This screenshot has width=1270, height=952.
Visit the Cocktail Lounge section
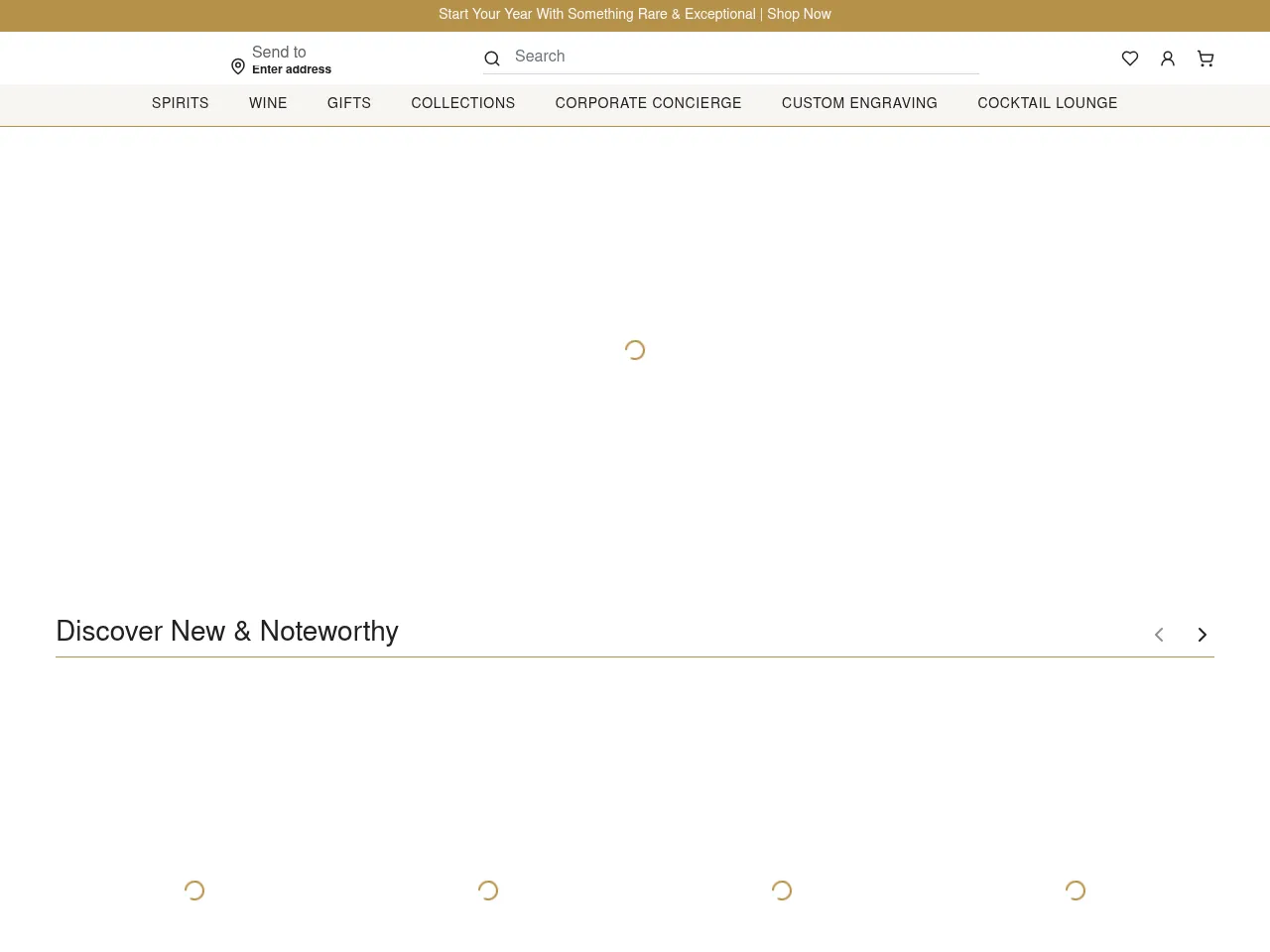pos(1047,103)
